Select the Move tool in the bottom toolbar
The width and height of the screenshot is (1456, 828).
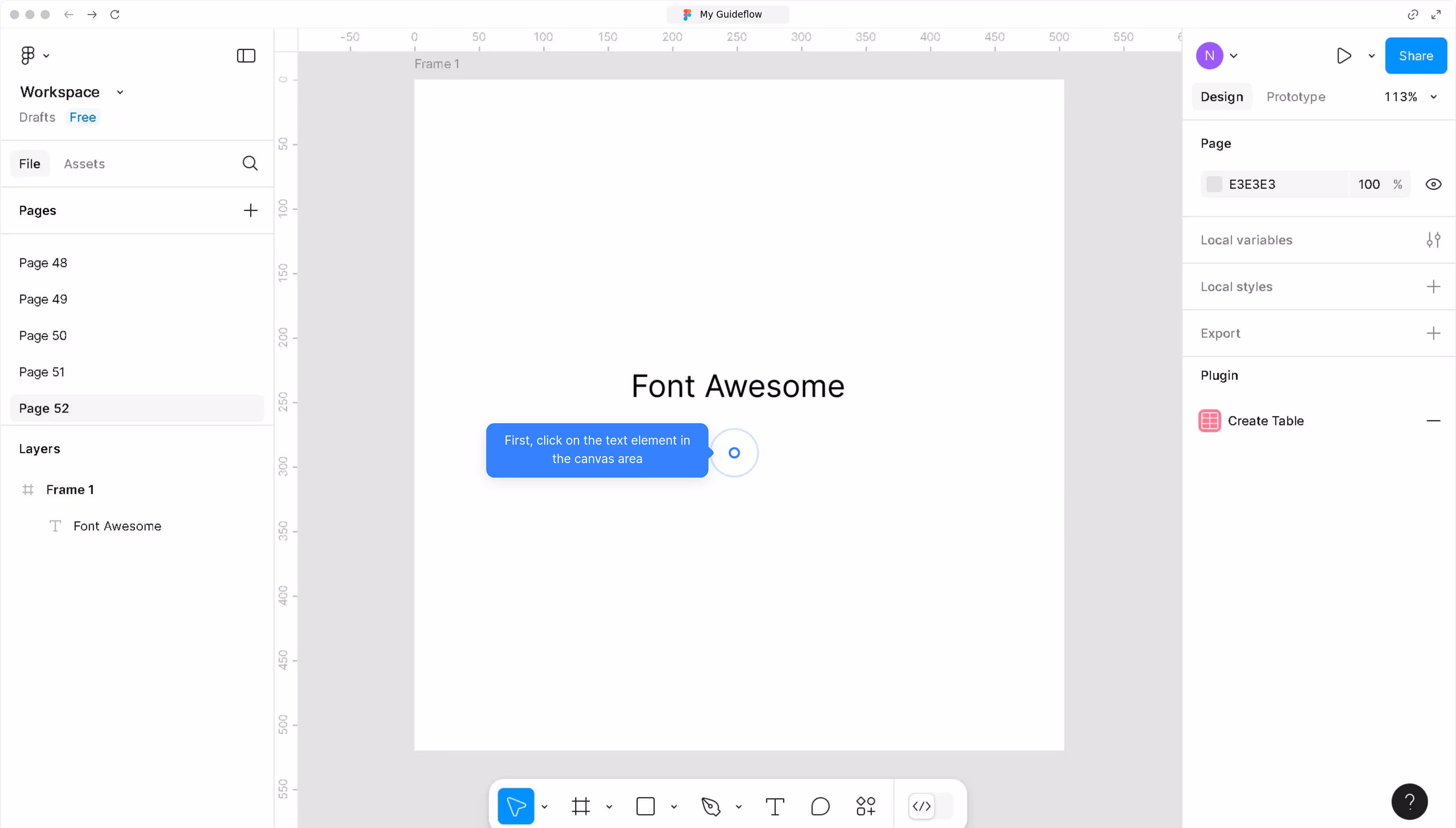(x=516, y=806)
